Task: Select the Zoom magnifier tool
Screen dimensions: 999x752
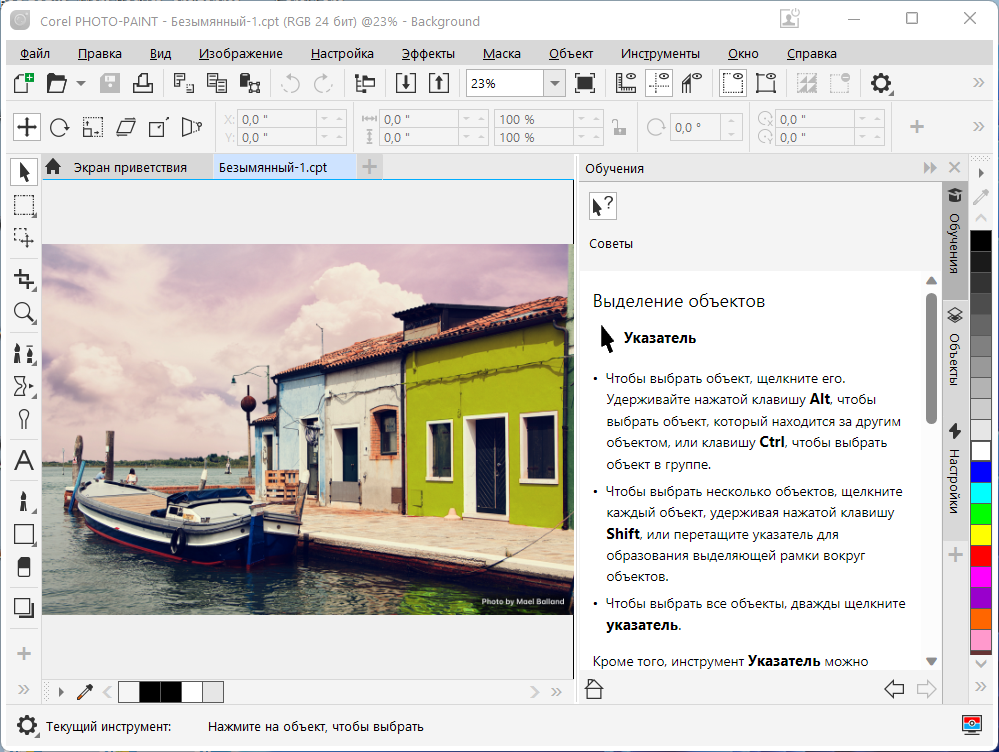Action: coord(24,313)
